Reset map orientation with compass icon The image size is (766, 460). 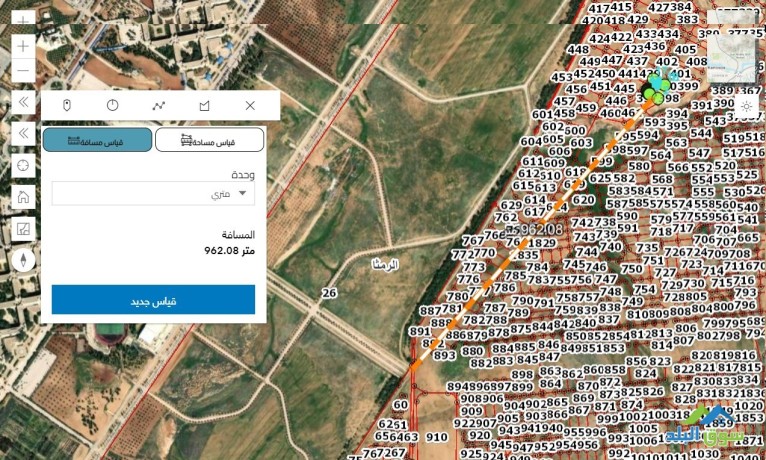click(x=23, y=260)
